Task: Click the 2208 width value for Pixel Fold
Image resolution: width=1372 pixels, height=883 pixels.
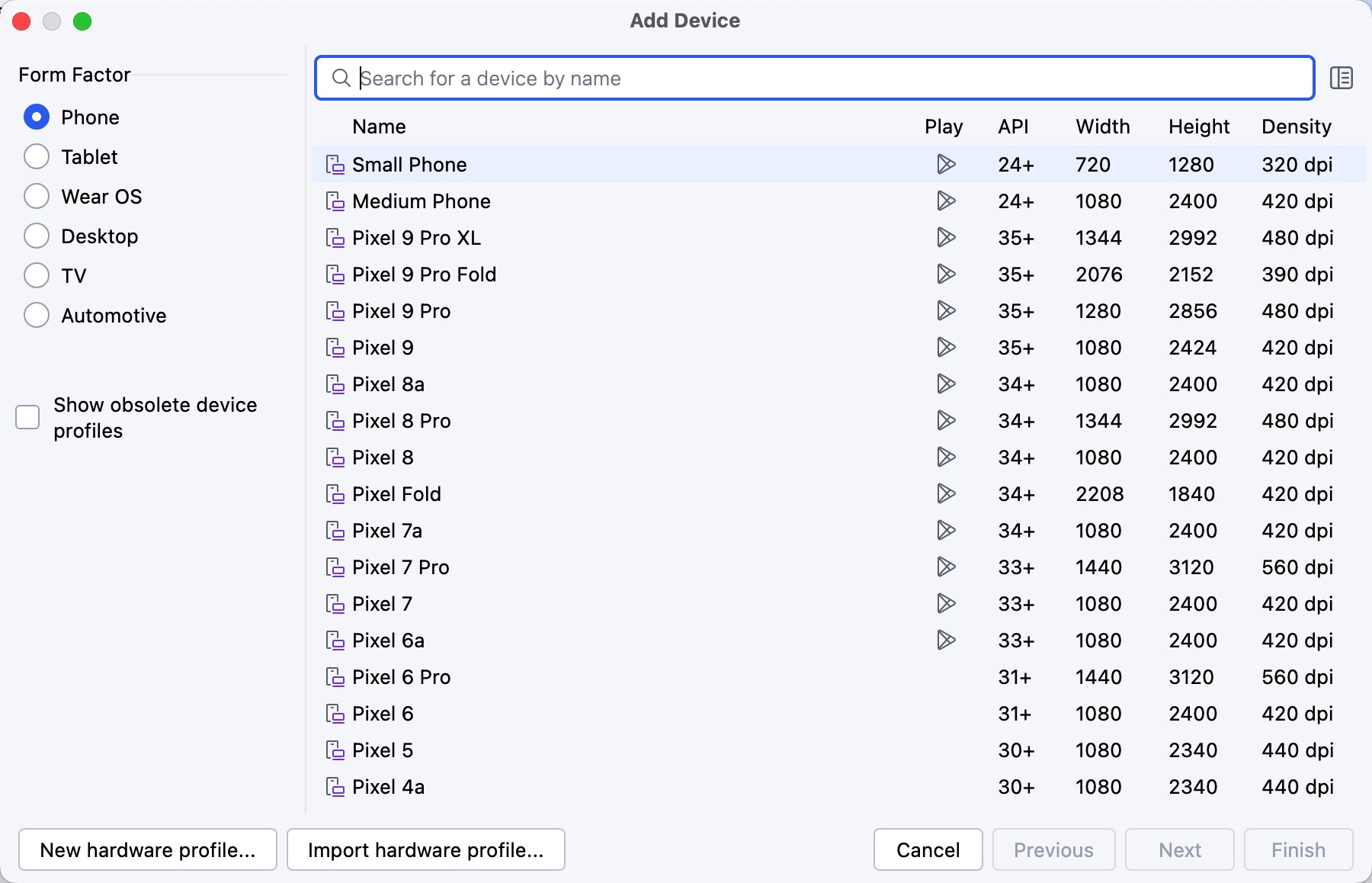Action: (1100, 494)
